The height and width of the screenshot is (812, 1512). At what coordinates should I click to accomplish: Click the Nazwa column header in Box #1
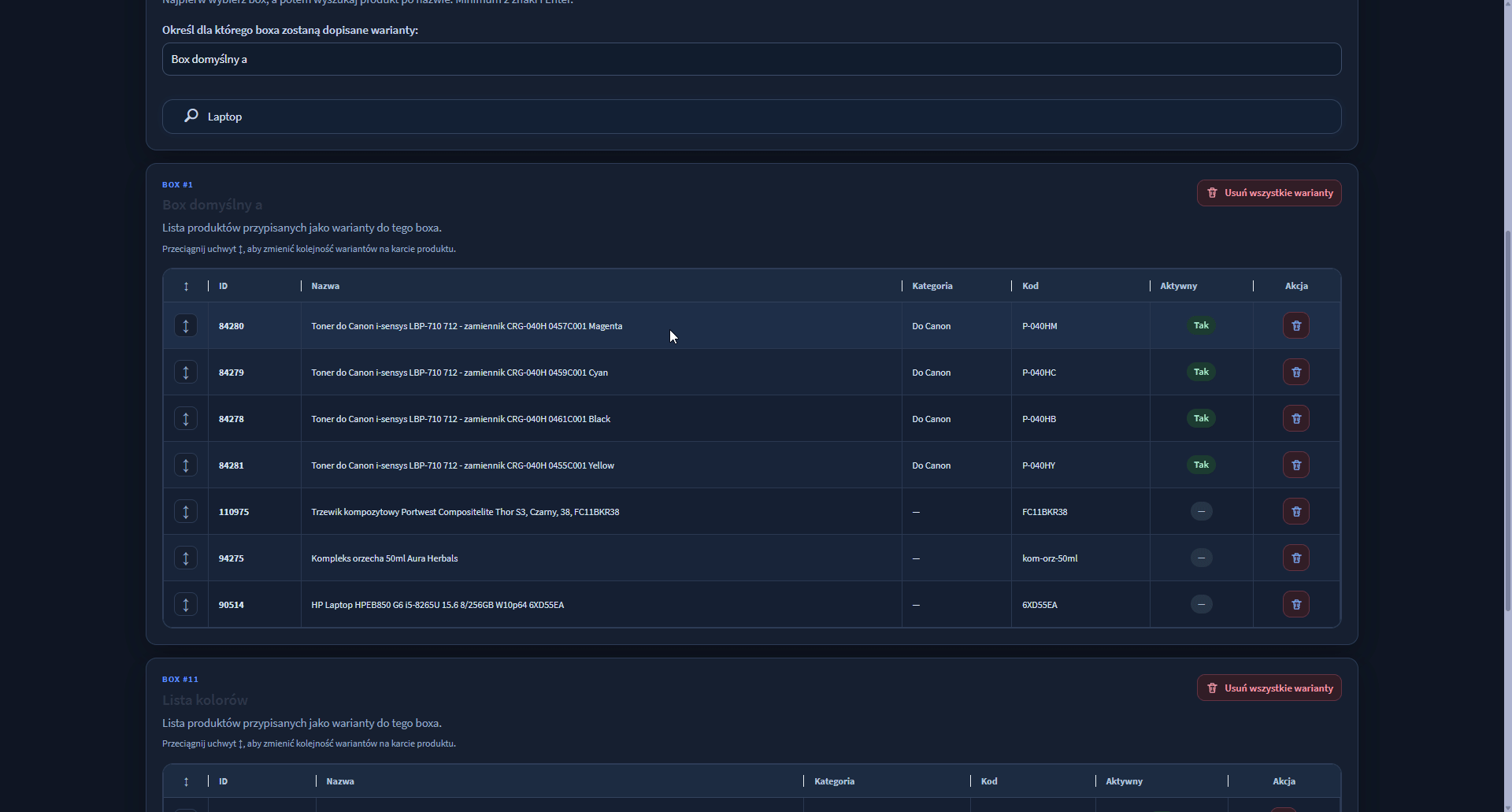tap(325, 286)
